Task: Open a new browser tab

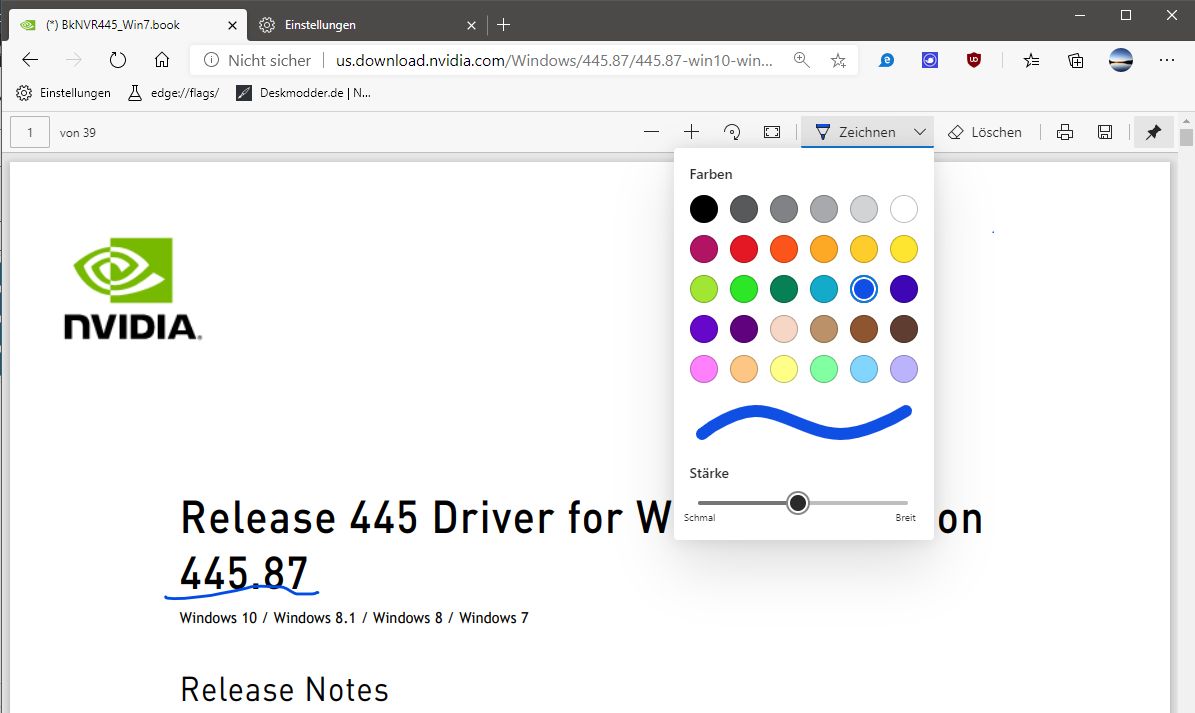Action: [503, 24]
